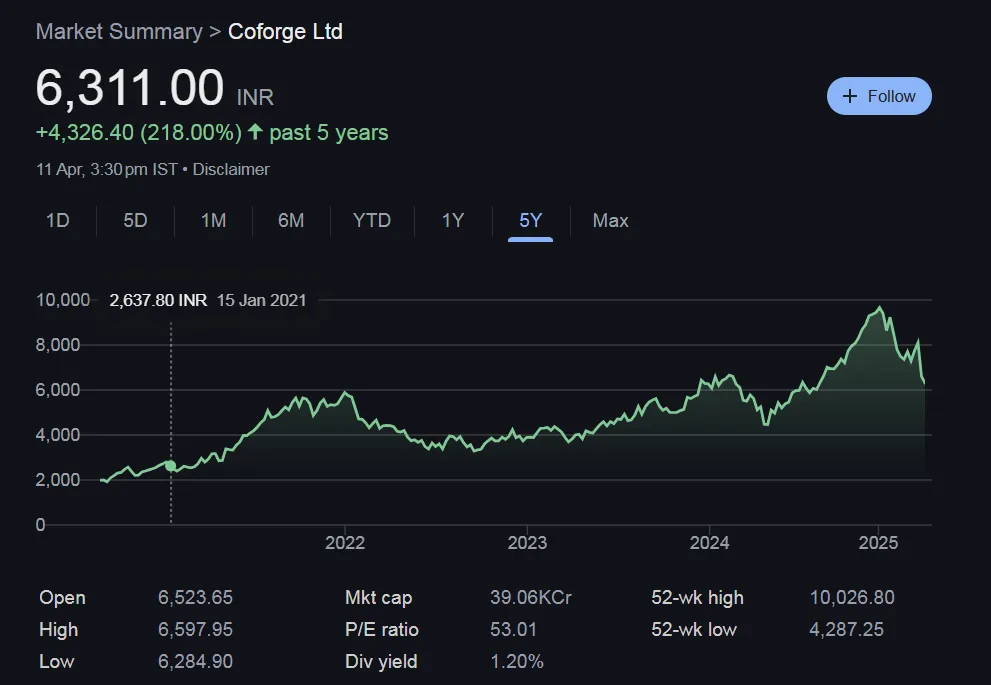Click the green up arrow icon
Screen dimensions: 991x685
pos(255,131)
